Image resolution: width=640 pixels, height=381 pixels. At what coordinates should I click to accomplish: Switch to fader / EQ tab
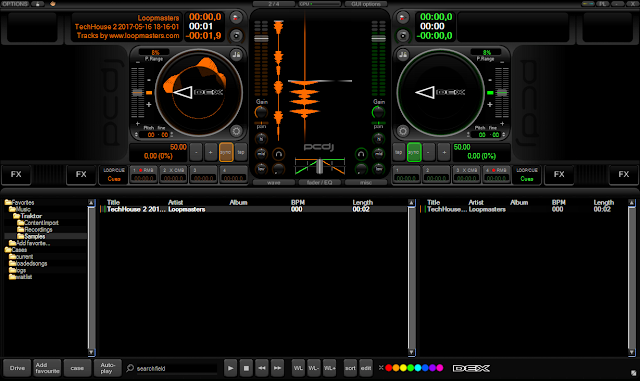[x=320, y=183]
